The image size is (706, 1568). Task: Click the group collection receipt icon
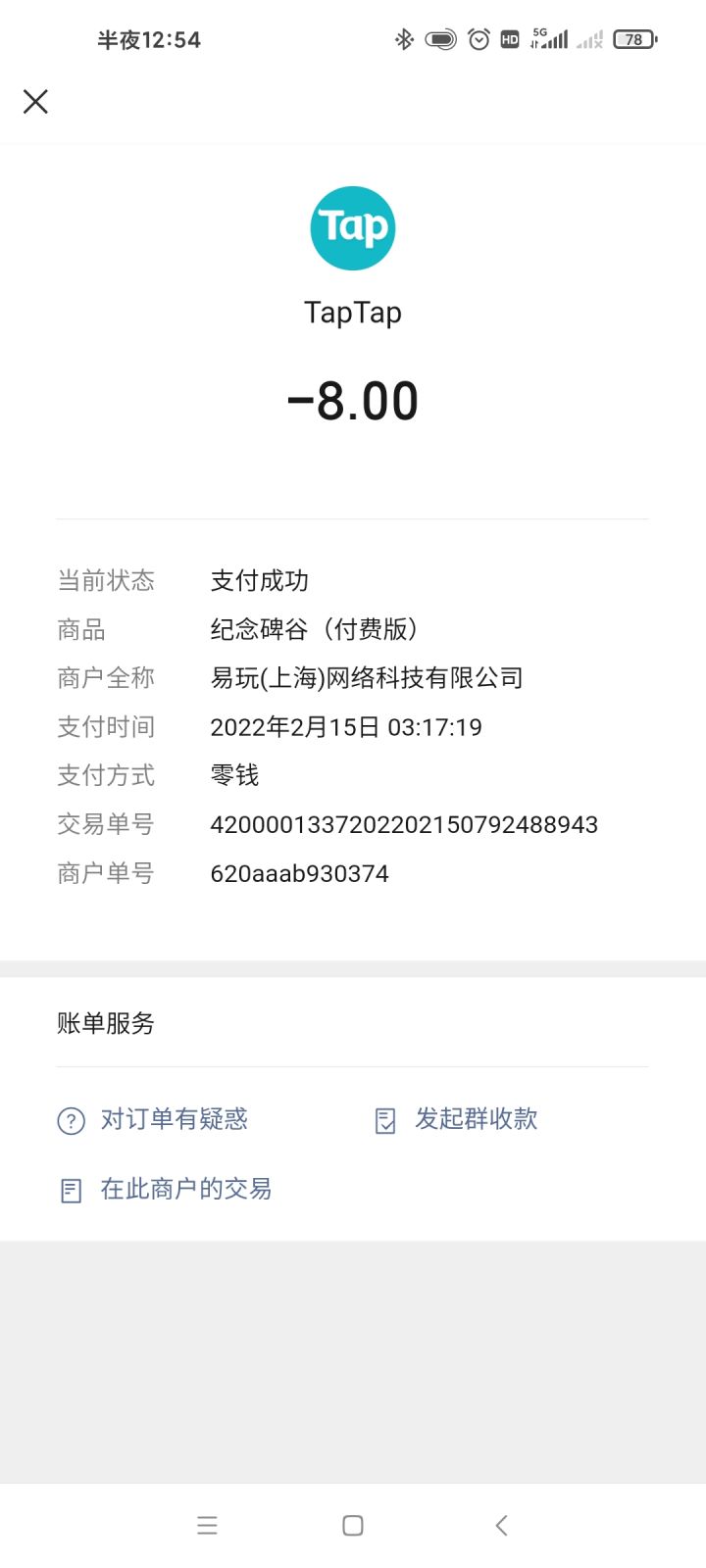pyautogui.click(x=385, y=1120)
